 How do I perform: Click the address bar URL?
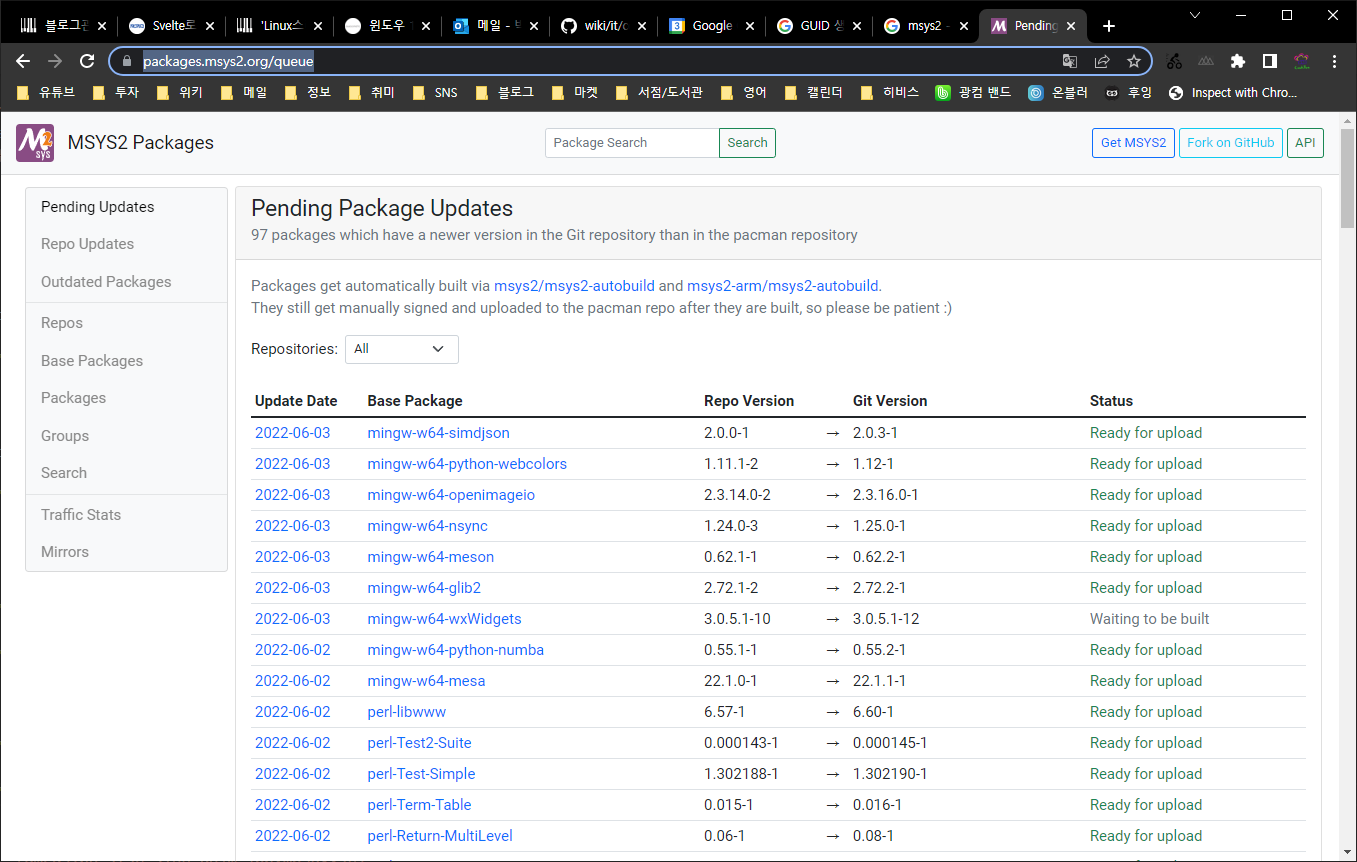[228, 61]
